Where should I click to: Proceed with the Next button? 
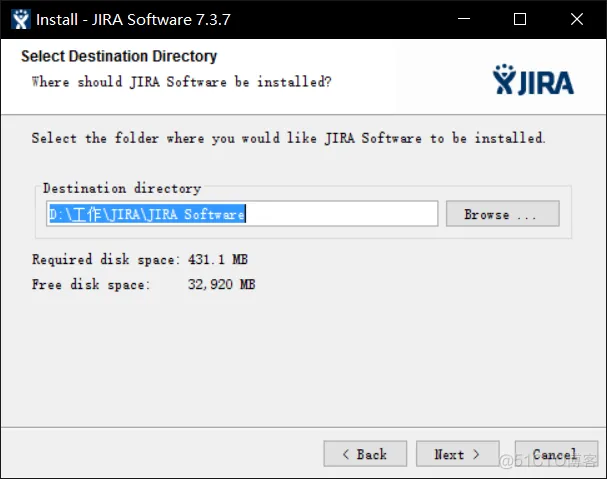click(458, 454)
